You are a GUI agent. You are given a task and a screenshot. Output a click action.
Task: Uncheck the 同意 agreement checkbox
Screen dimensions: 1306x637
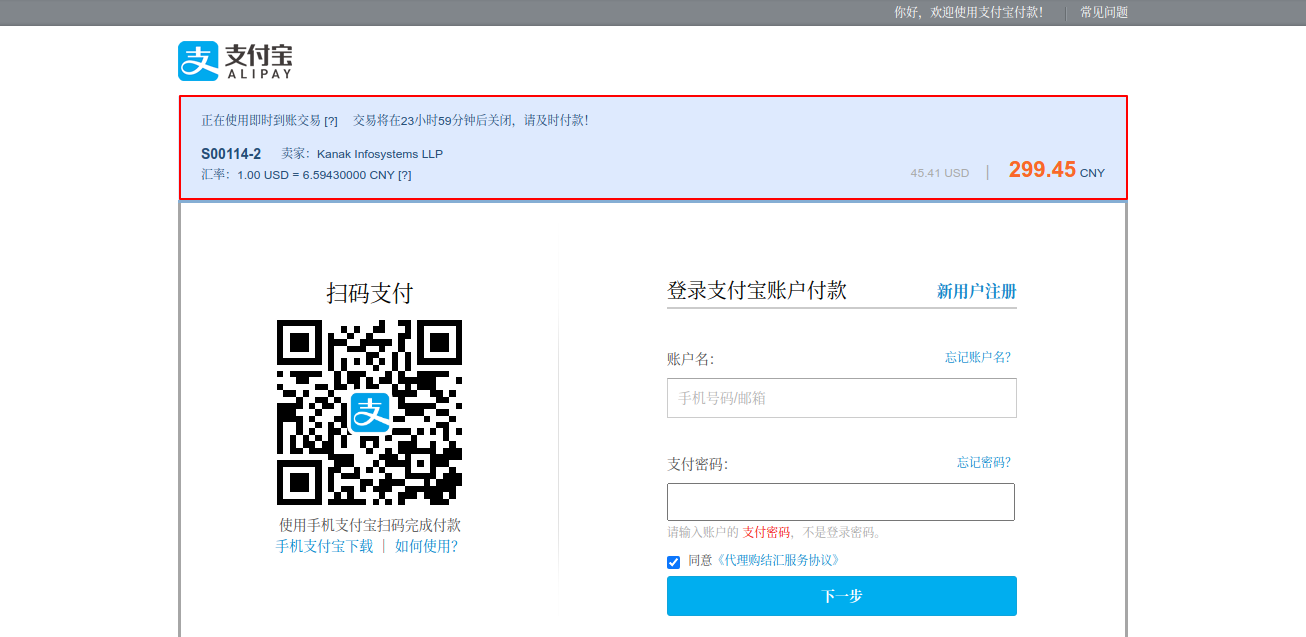pyautogui.click(x=674, y=562)
